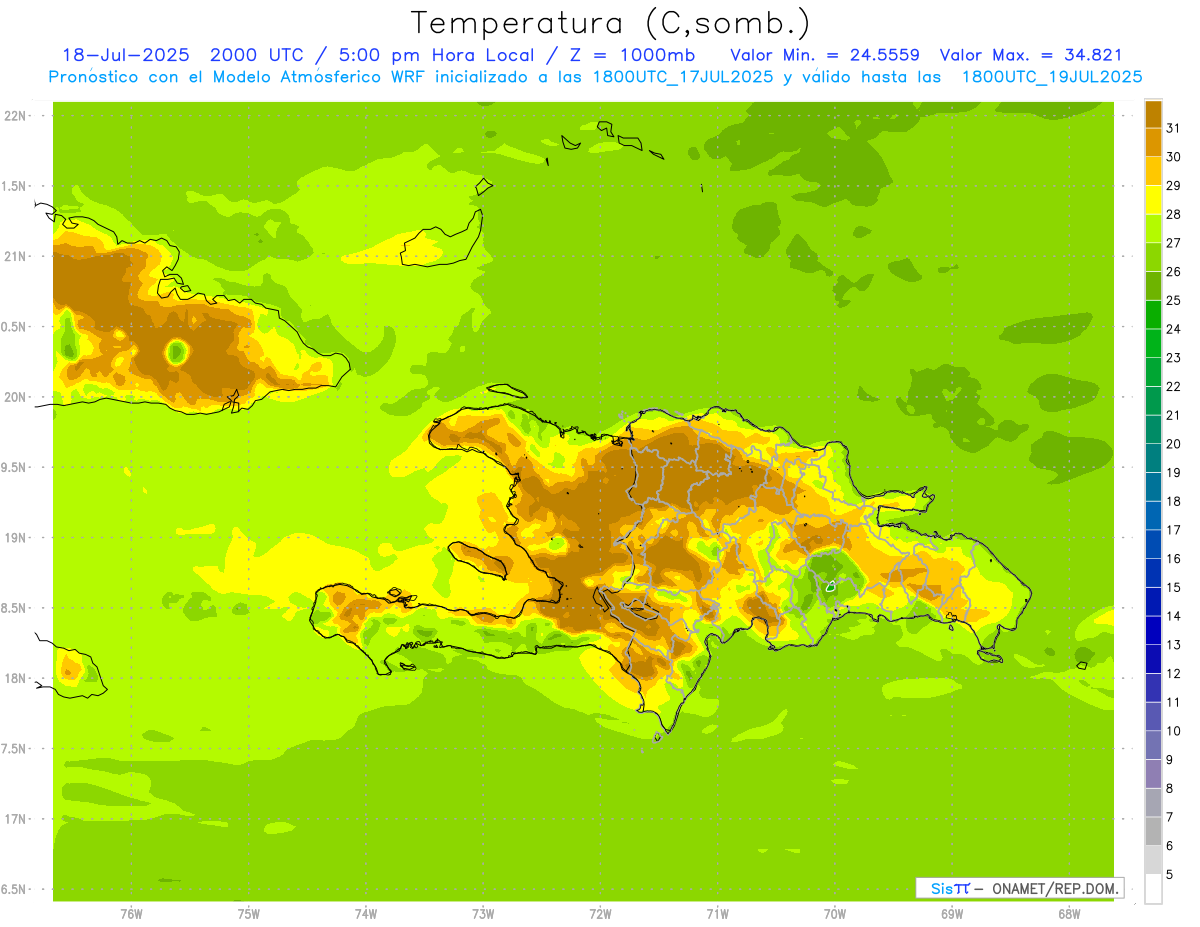1200x927 pixels.
Task: Click the '18-Jul-2025' forecast date
Action: [127, 55]
